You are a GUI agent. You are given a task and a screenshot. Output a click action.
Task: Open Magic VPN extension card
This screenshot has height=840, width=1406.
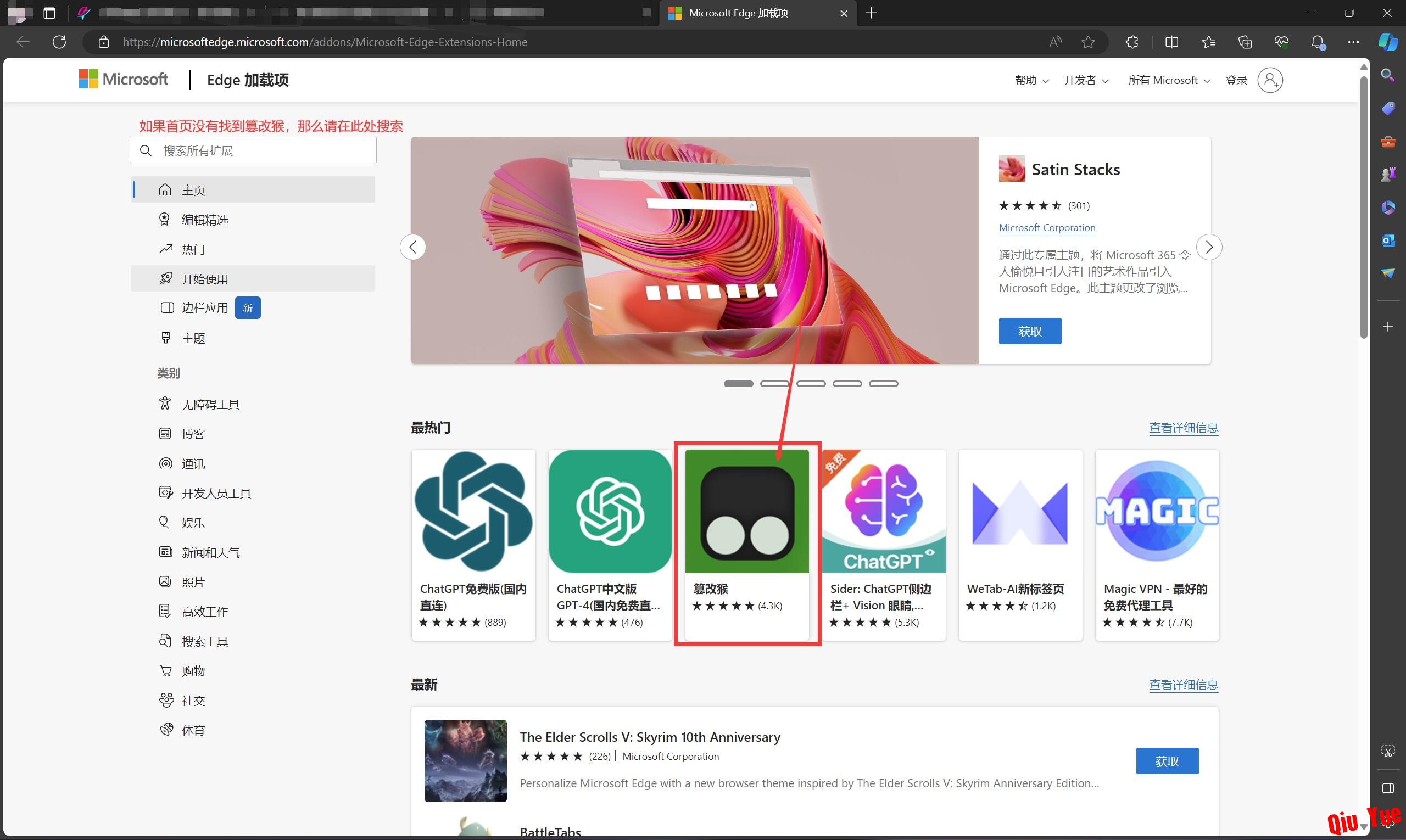(x=1157, y=545)
